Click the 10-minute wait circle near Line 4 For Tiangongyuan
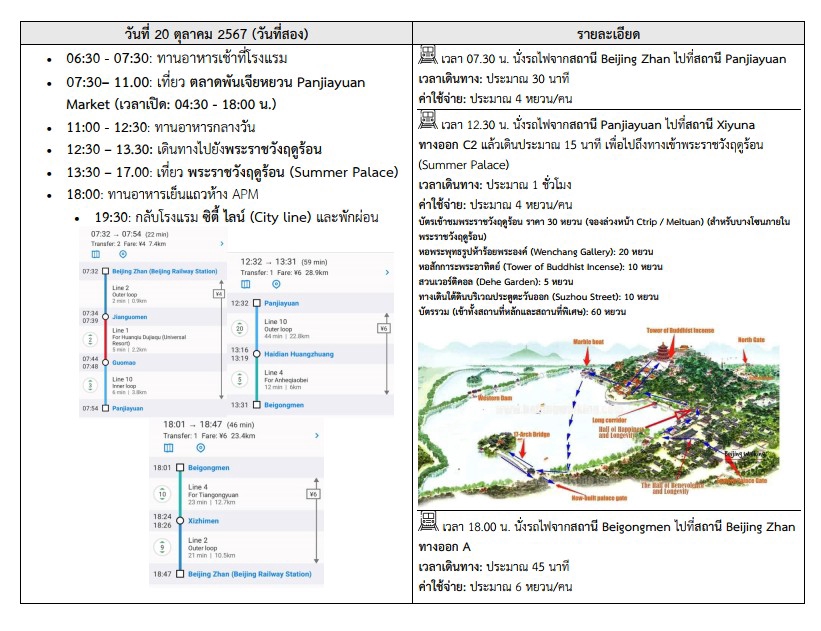 tap(162, 494)
